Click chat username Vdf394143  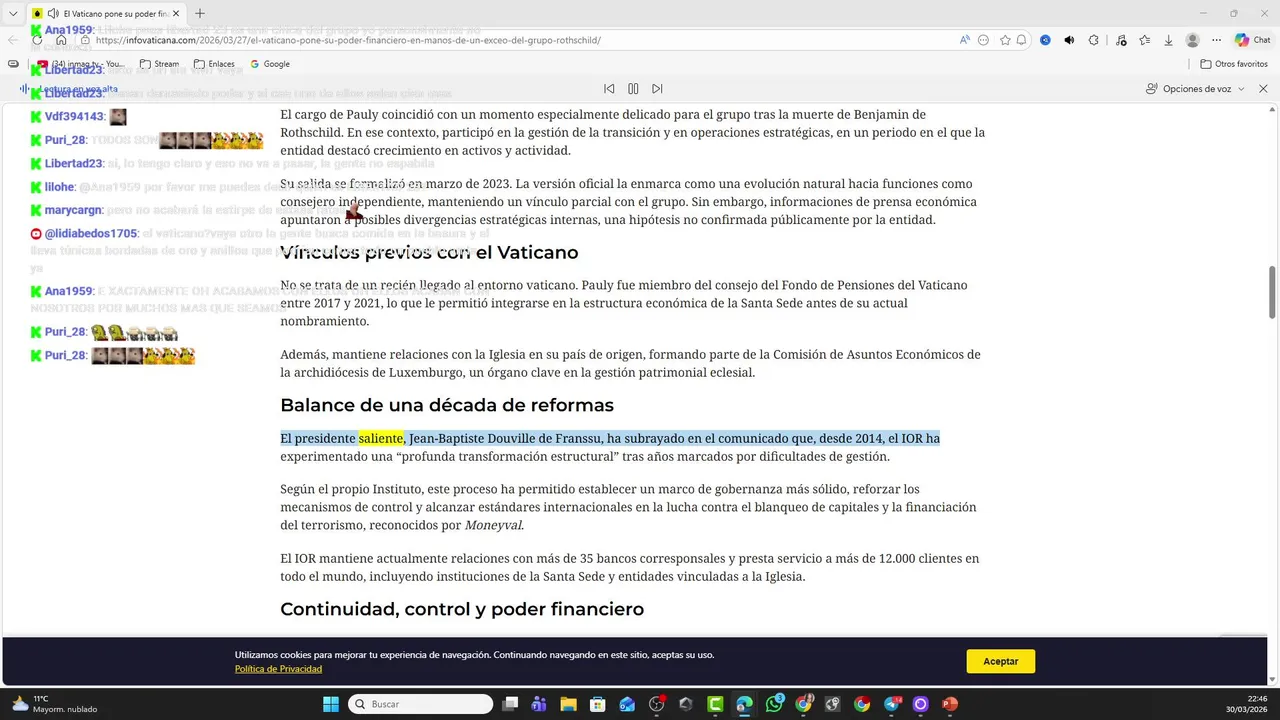(74, 117)
